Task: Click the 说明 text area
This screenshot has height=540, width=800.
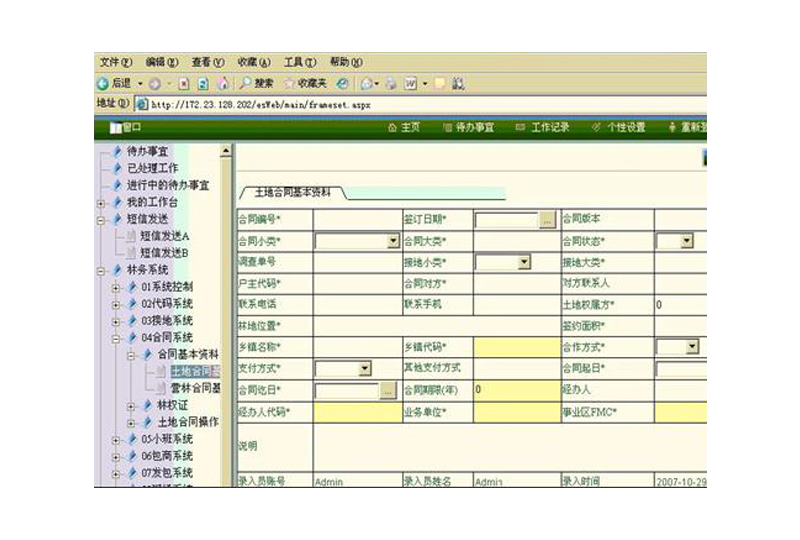Action: click(x=510, y=447)
